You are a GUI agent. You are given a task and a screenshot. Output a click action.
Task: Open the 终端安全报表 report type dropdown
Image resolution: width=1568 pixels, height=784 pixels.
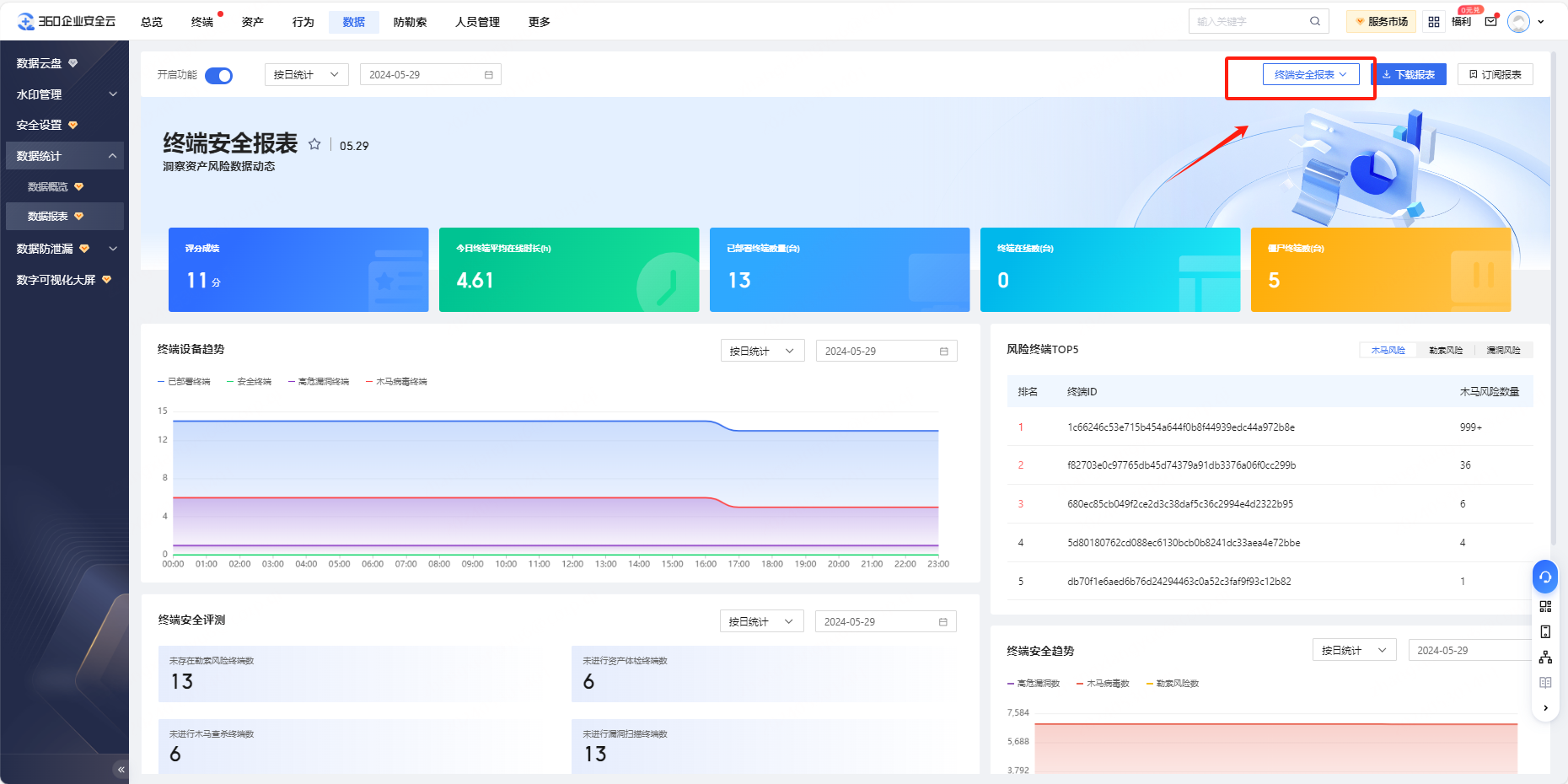tap(1310, 75)
